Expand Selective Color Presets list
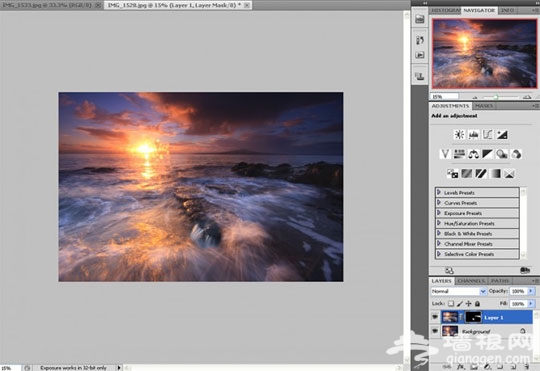Viewport: 540px width, 371px height. (x=439, y=254)
